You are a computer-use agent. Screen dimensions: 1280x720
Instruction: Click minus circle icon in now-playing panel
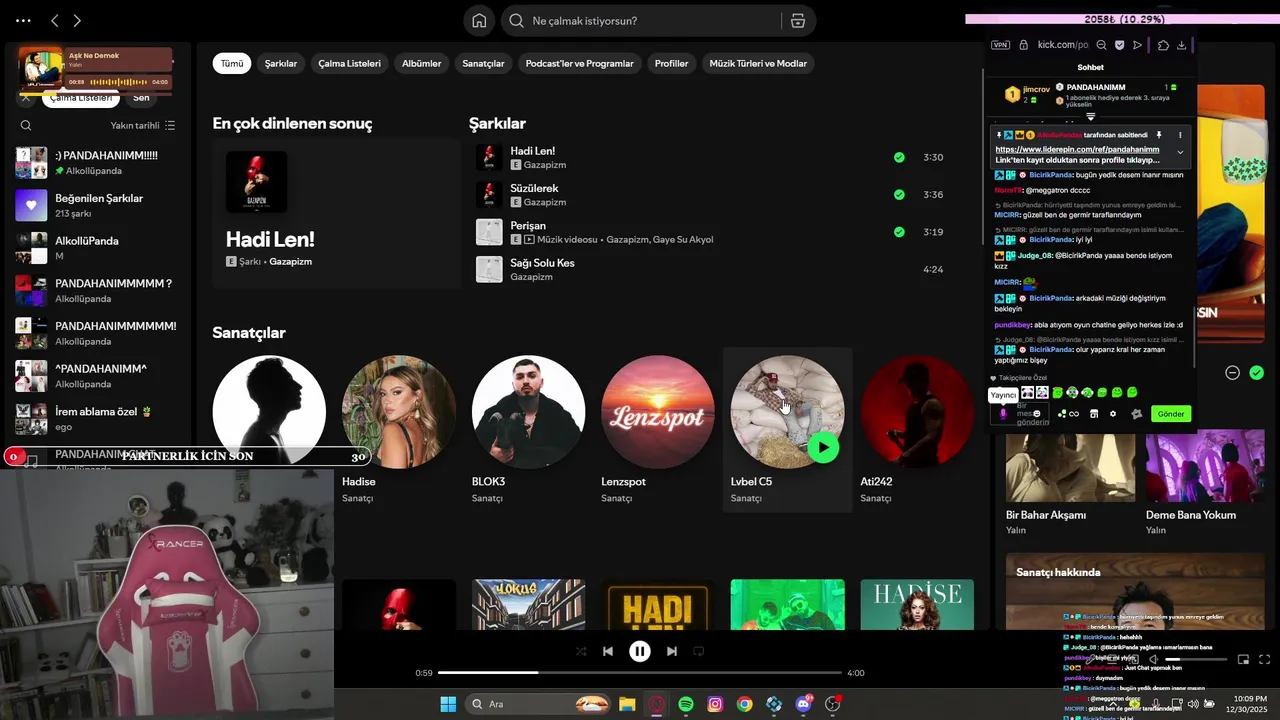pos(1233,373)
